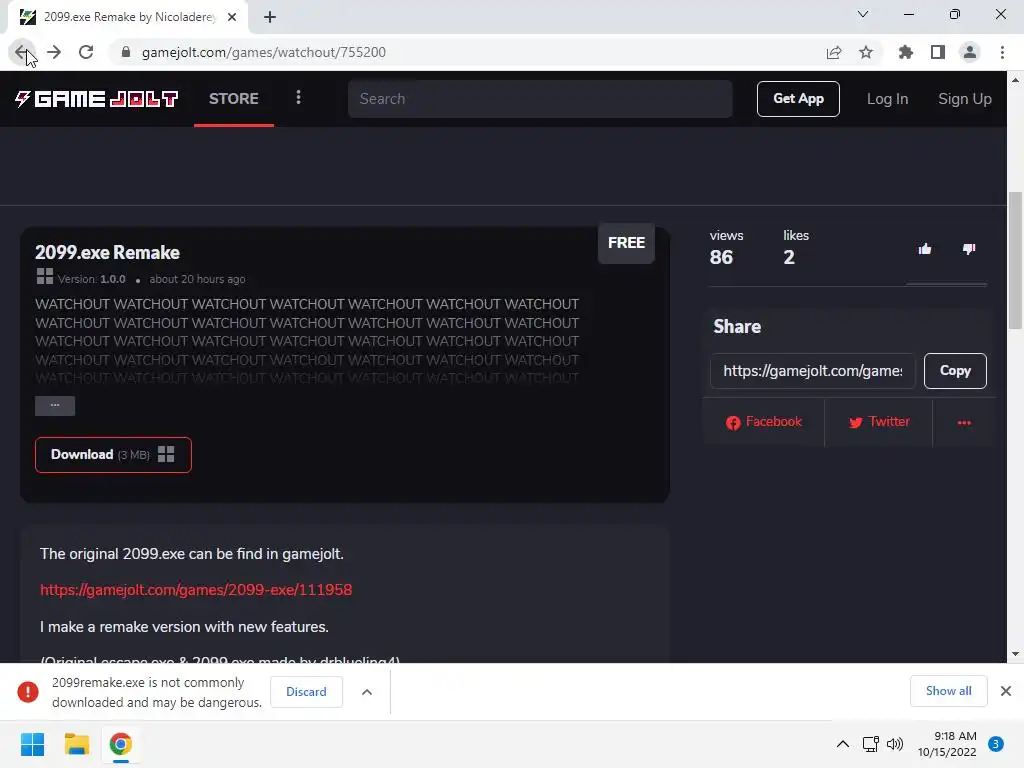Open the tab search chevron

coord(863,14)
